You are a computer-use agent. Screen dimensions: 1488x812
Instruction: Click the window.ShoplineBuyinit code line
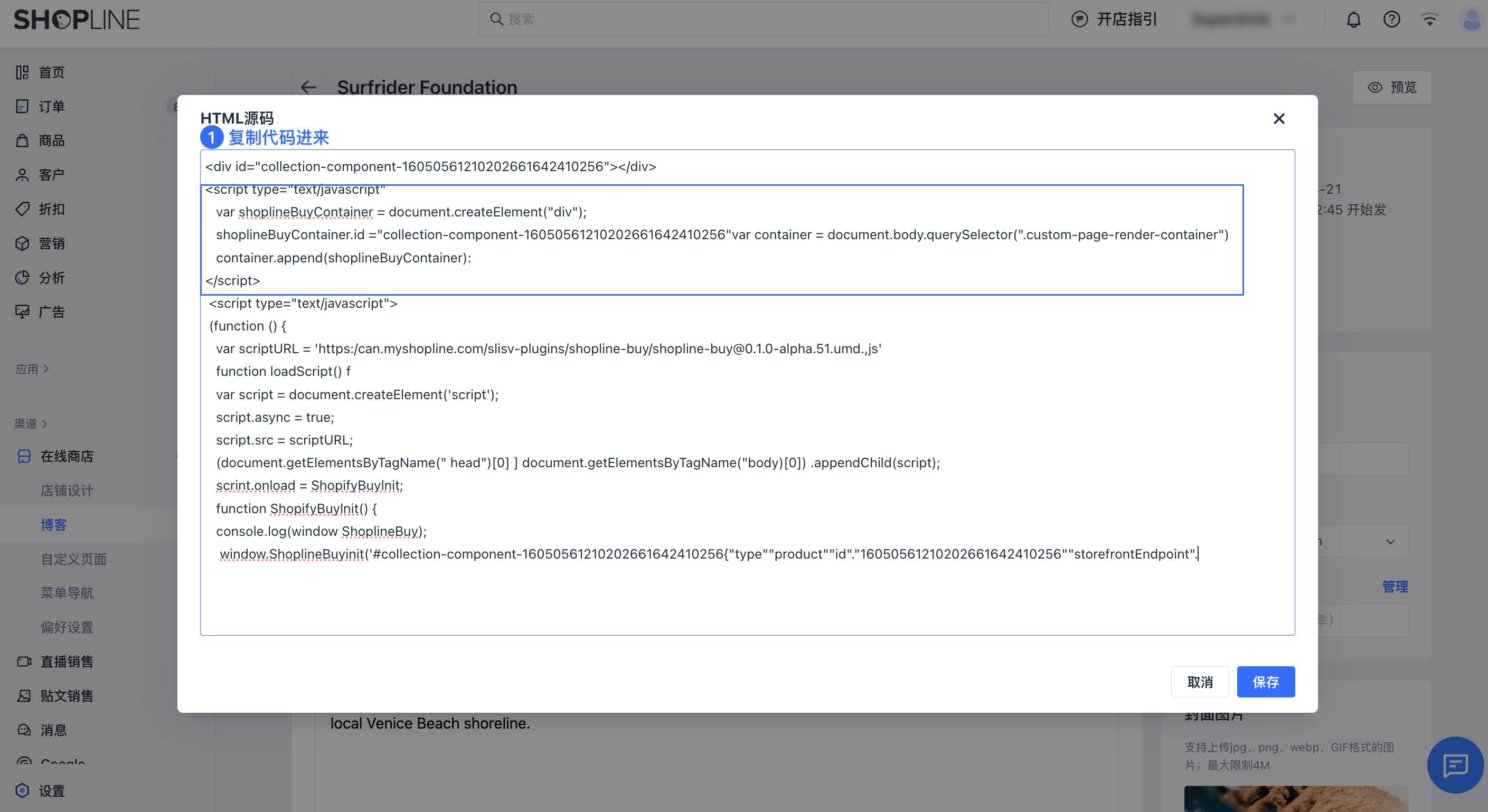coord(708,554)
